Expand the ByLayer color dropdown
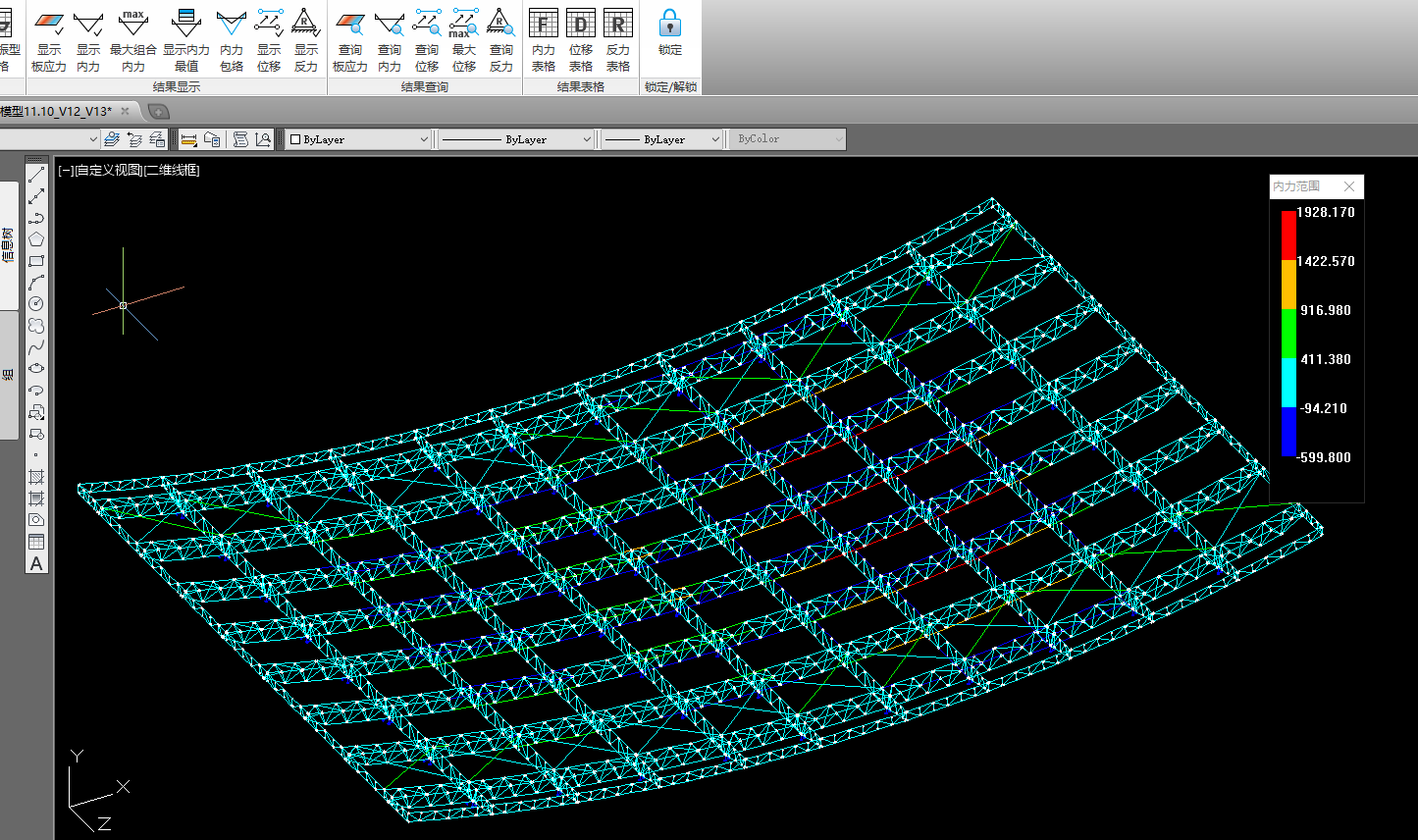Image resolution: width=1418 pixels, height=840 pixels. (x=358, y=139)
